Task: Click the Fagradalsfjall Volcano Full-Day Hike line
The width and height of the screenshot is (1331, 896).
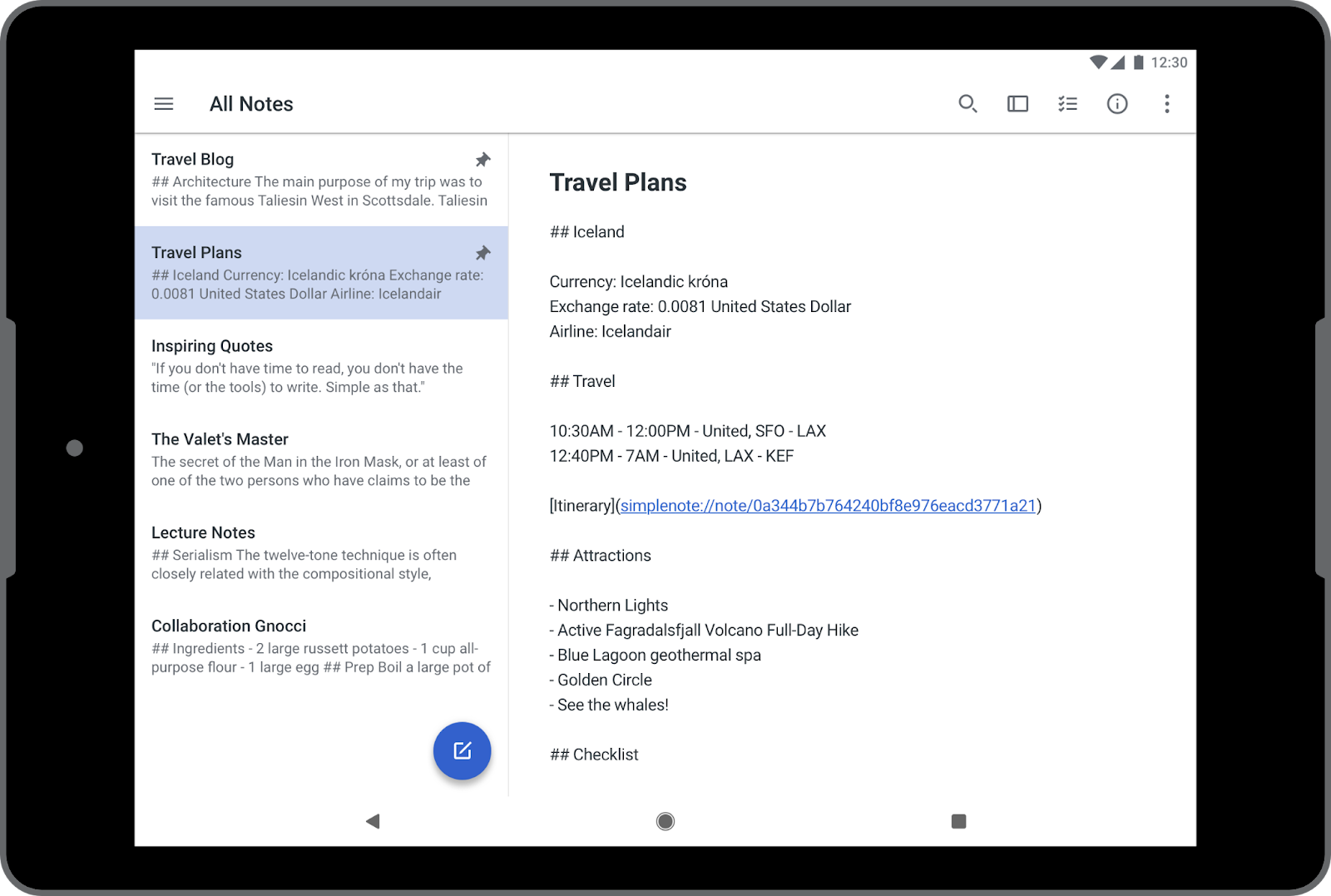Action: (704, 631)
